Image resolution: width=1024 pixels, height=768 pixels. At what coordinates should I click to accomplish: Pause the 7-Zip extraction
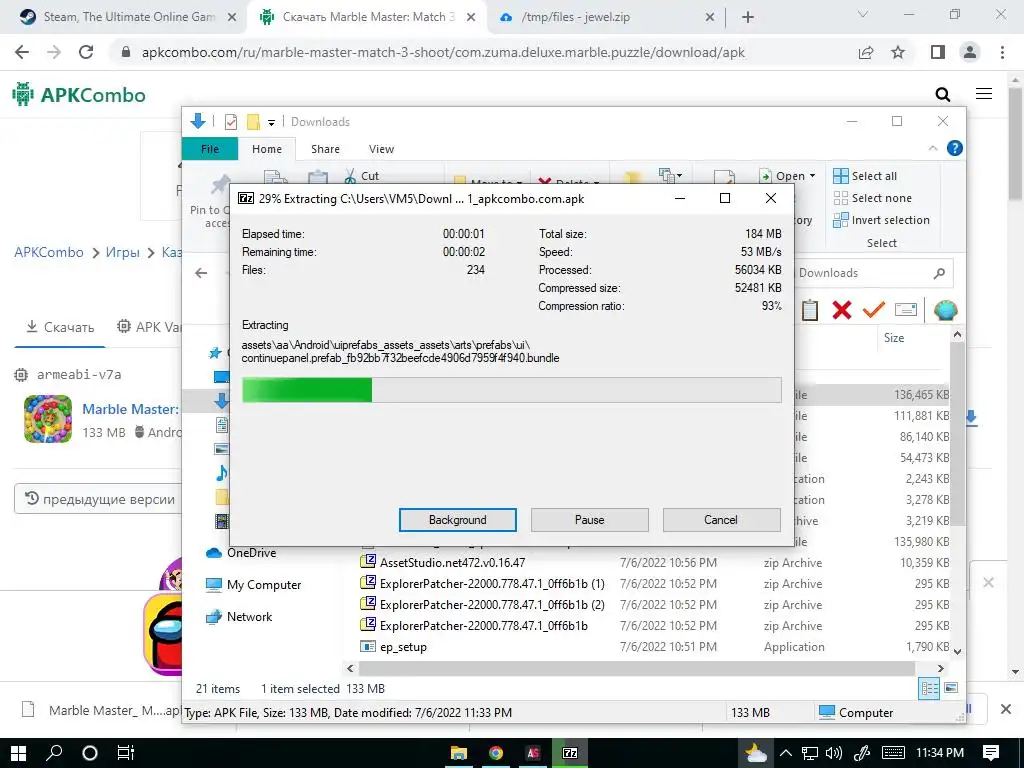pos(590,520)
